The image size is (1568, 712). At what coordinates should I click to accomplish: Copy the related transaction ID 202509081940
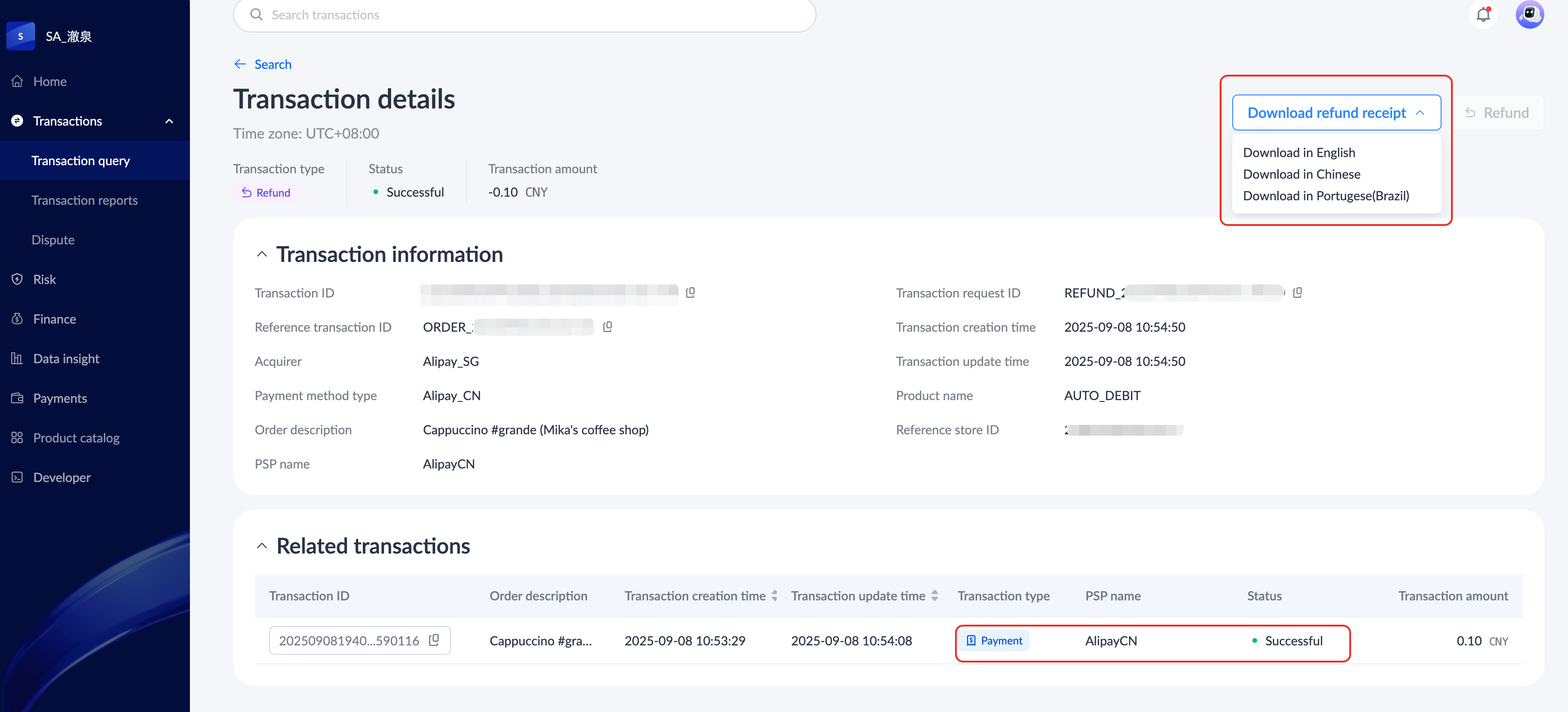pos(434,640)
